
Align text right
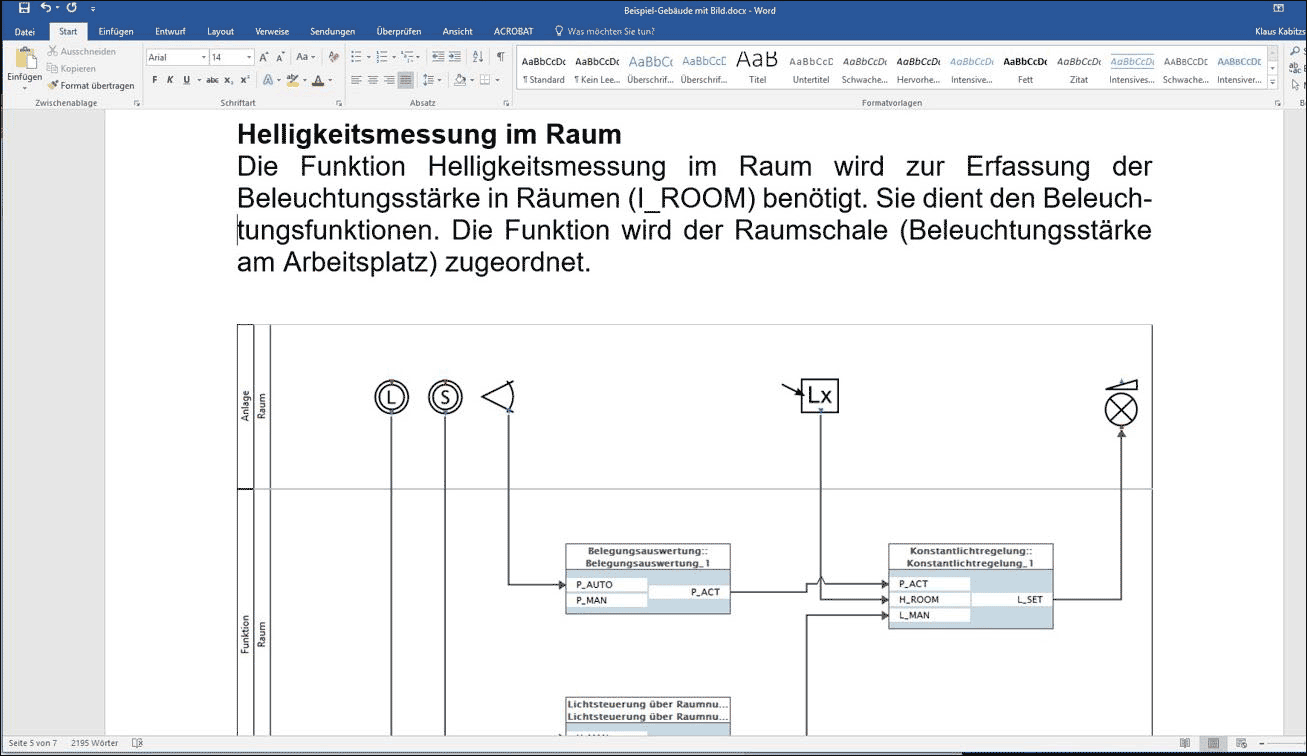tap(389, 80)
